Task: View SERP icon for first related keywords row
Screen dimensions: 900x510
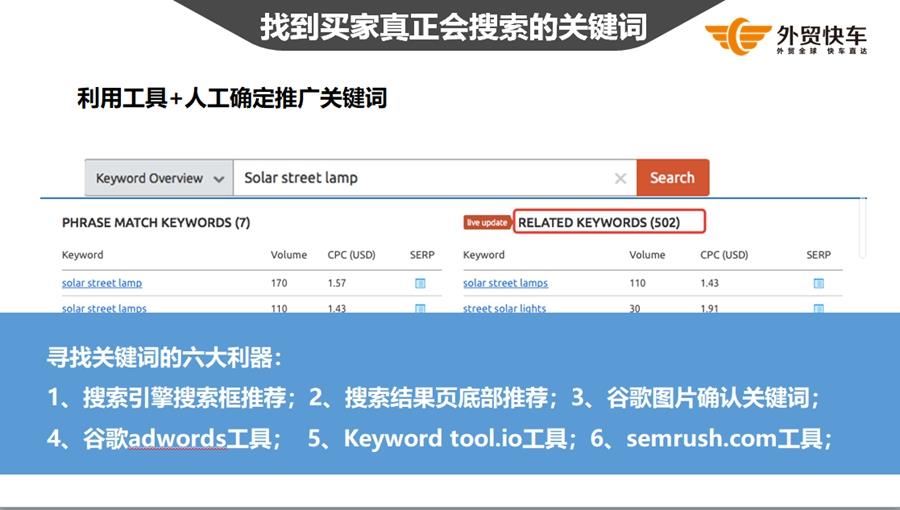Action: (x=818, y=283)
